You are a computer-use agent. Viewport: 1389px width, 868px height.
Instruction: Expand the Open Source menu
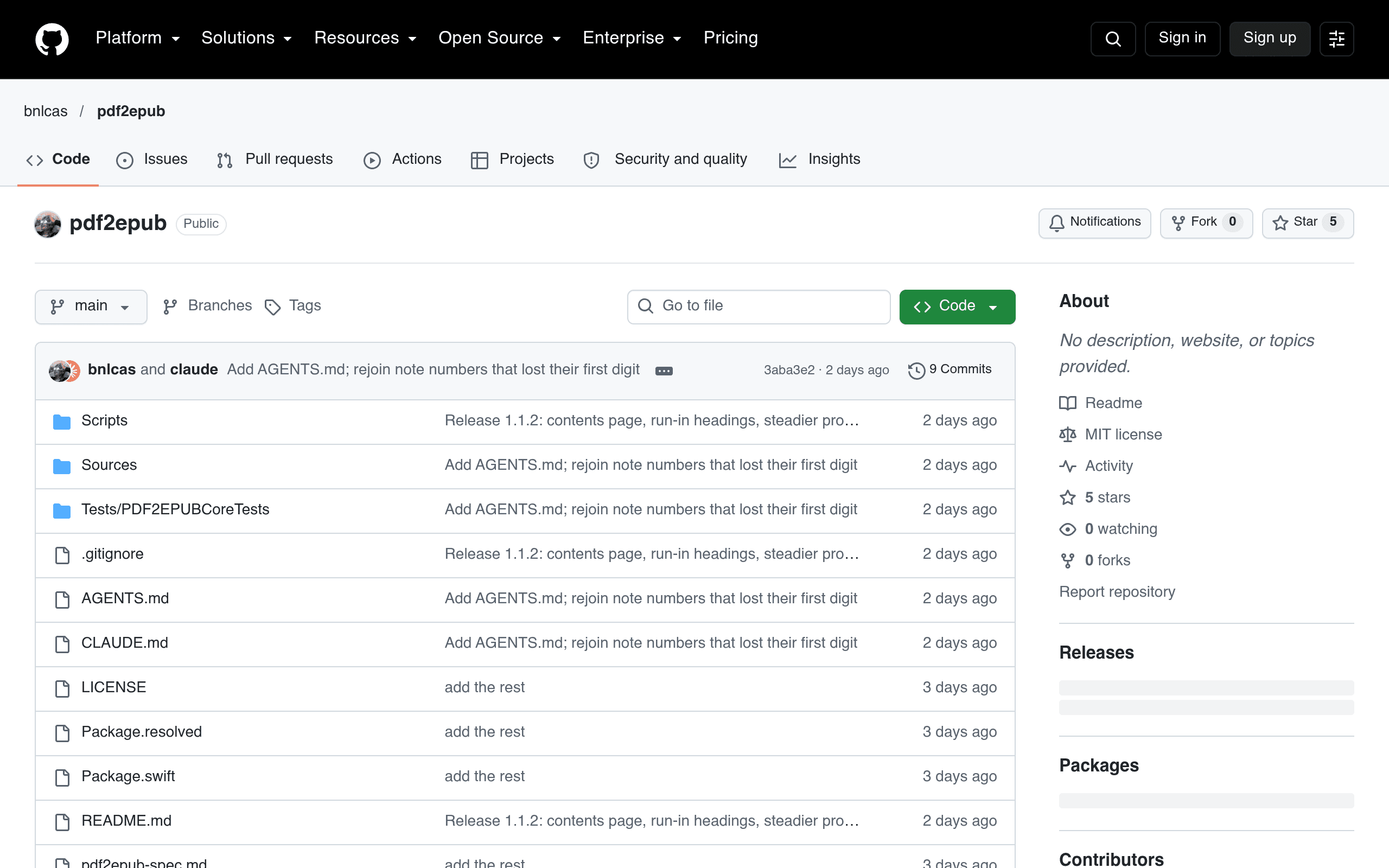(499, 39)
